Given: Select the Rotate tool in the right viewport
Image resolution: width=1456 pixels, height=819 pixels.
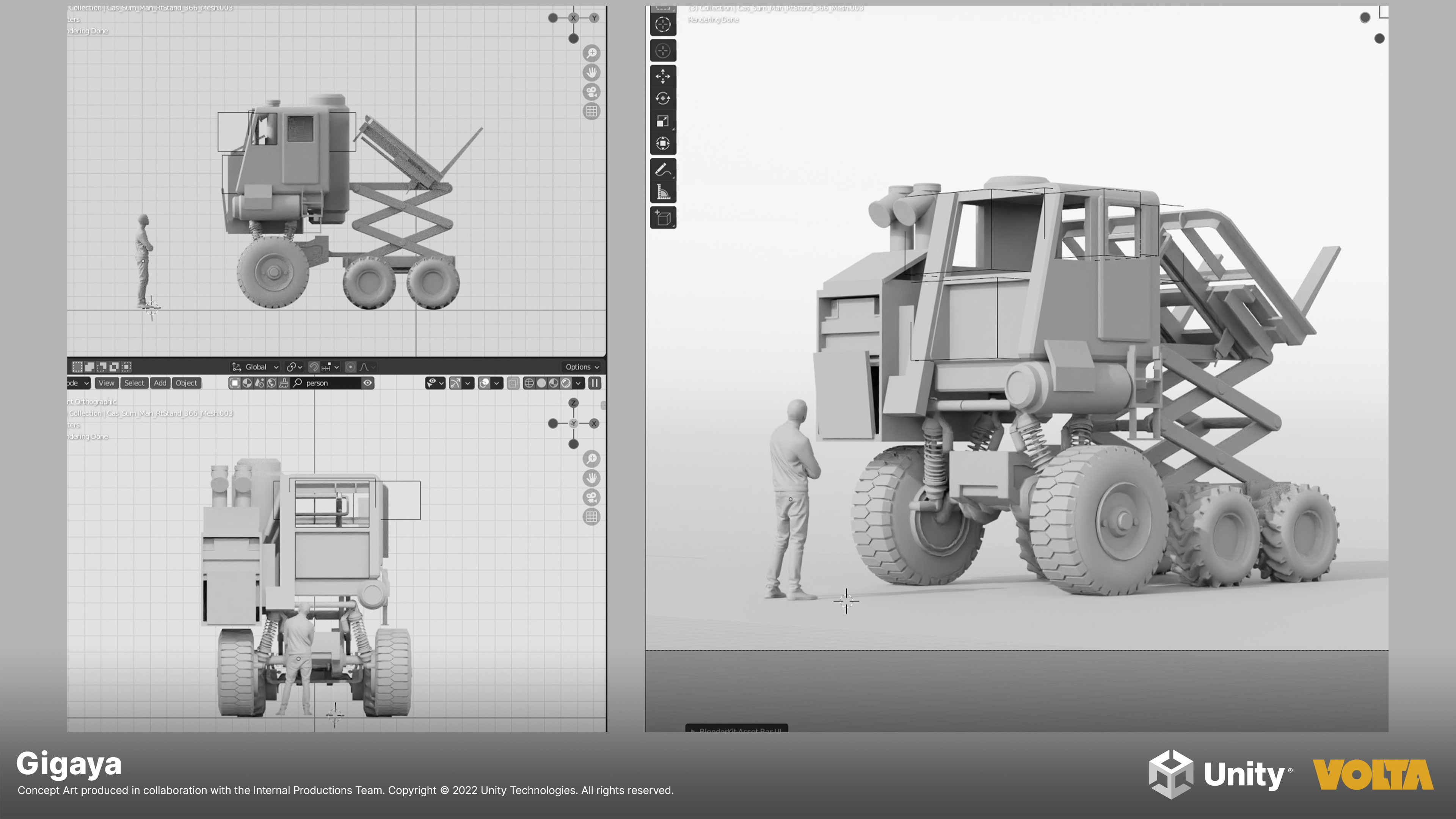Looking at the screenshot, I should 663,98.
